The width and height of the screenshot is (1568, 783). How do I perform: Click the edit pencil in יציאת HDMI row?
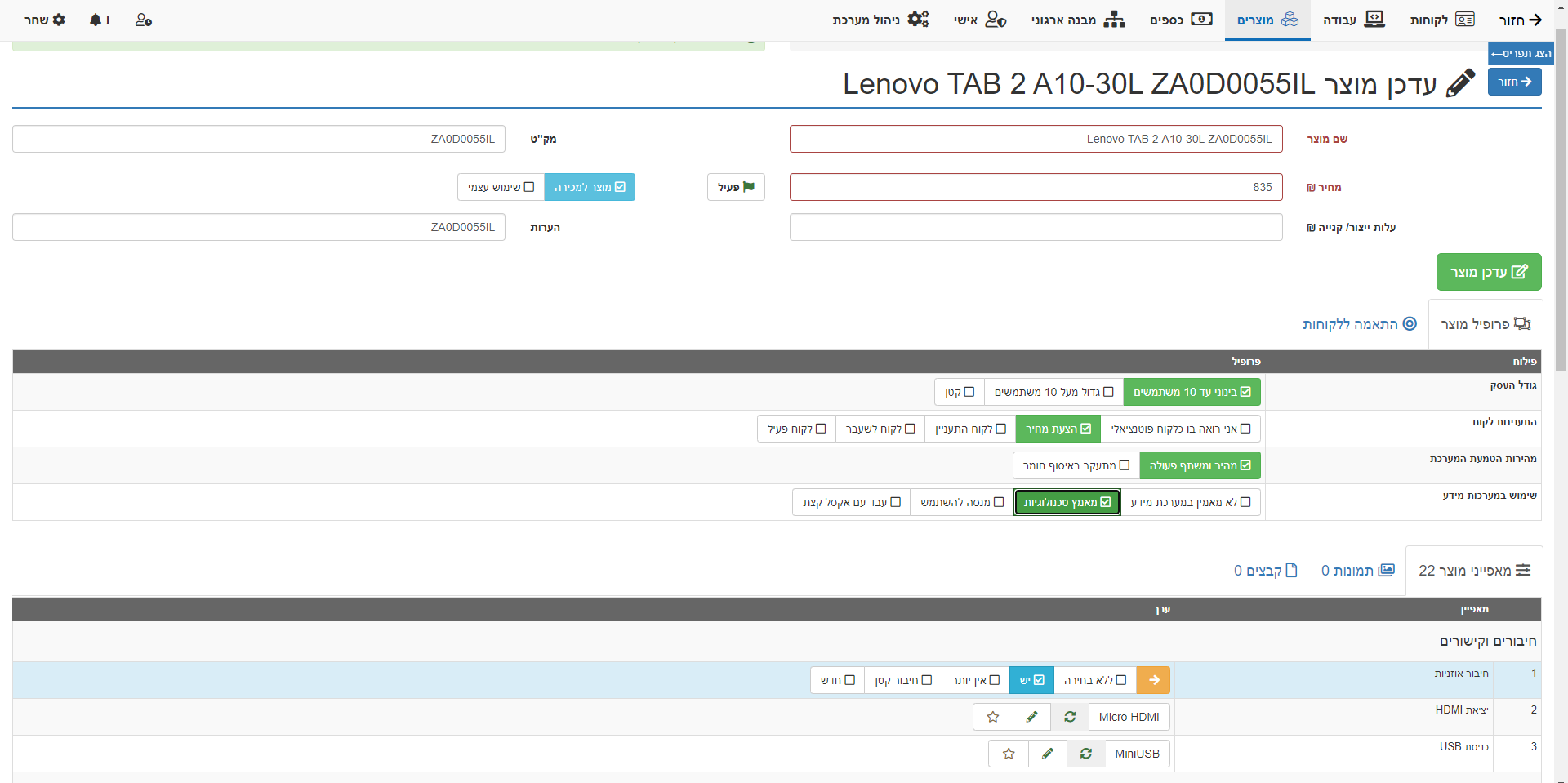[1032, 717]
